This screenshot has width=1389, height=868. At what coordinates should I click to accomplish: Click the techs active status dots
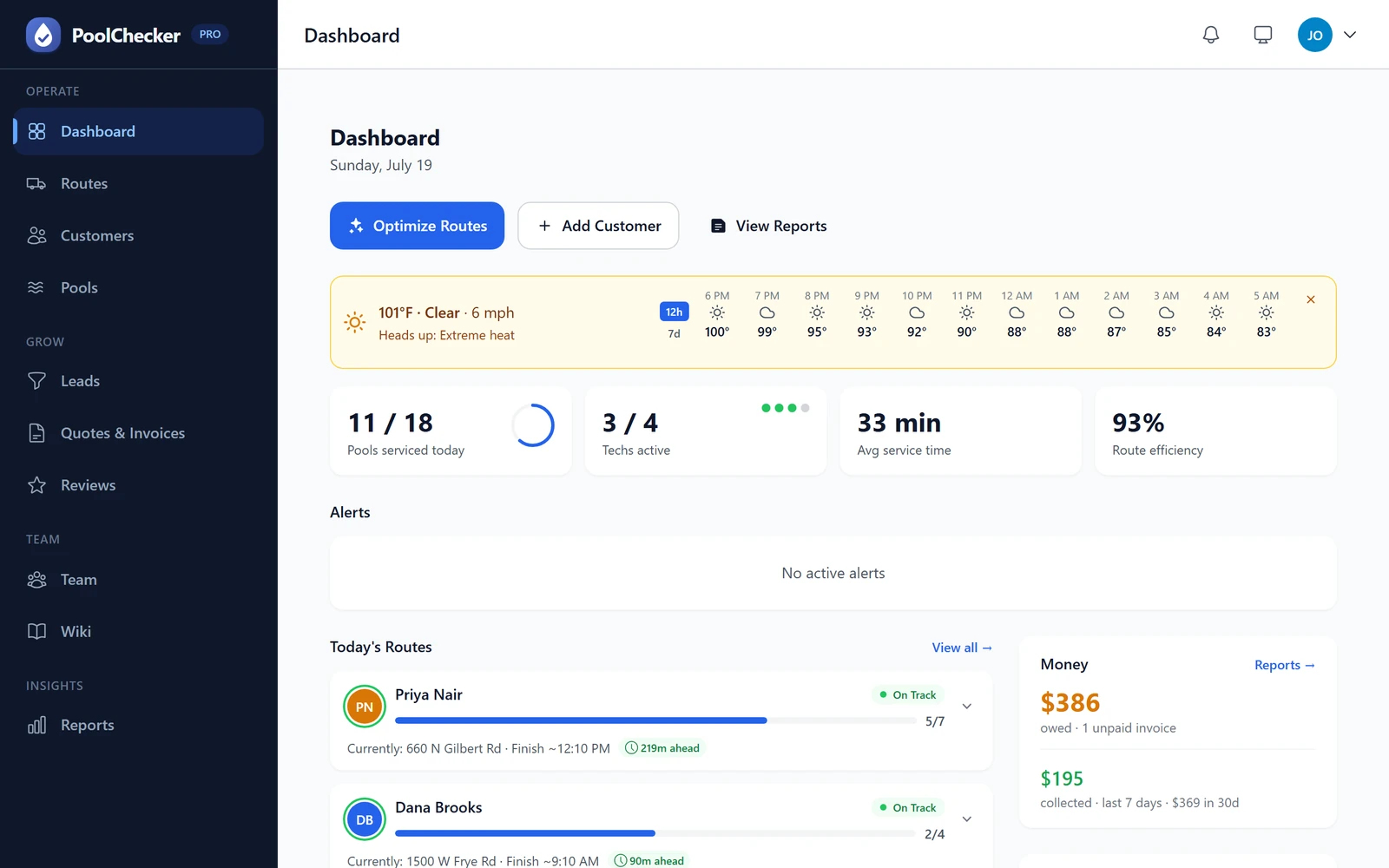(785, 408)
